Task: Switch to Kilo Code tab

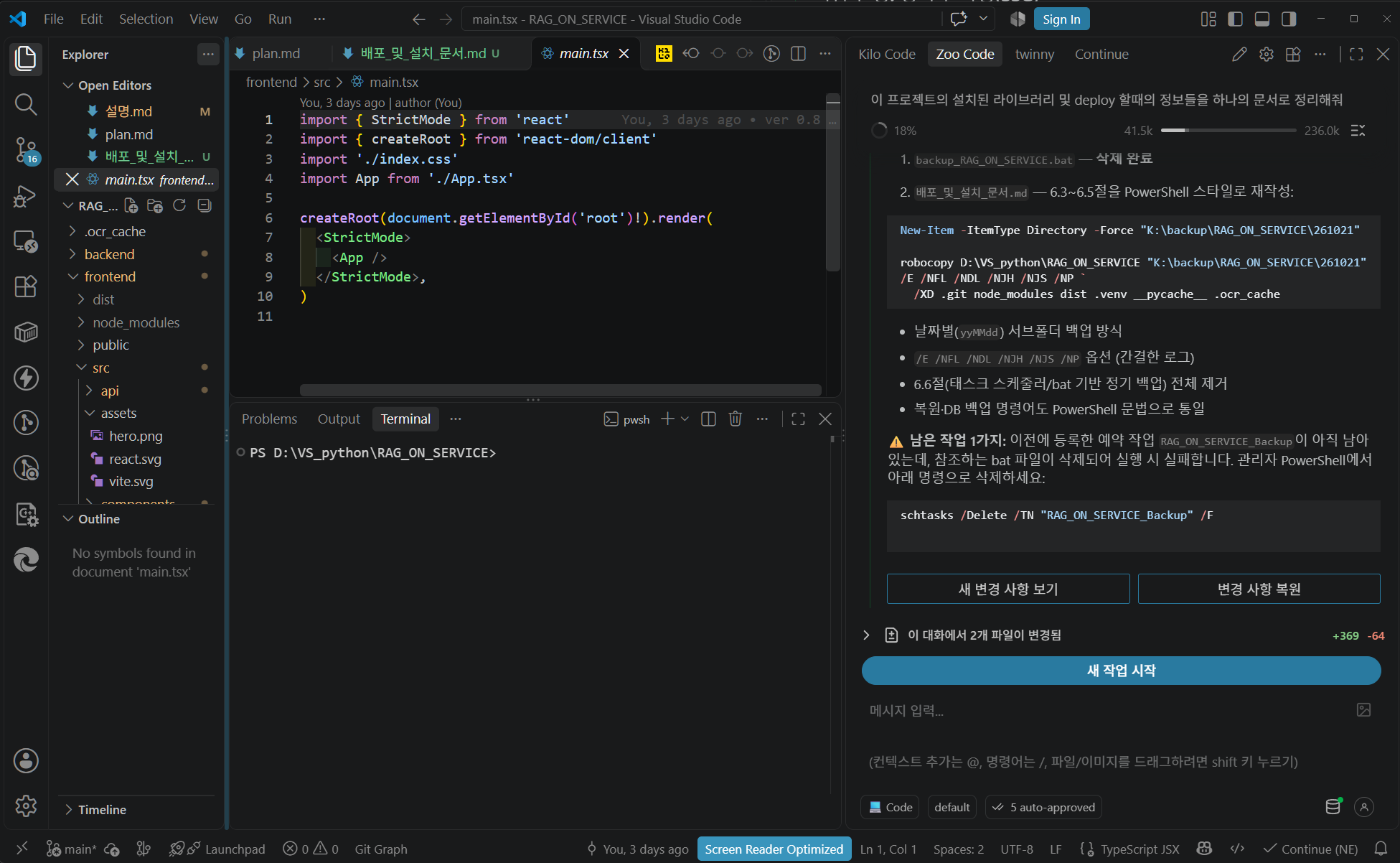Action: click(887, 54)
